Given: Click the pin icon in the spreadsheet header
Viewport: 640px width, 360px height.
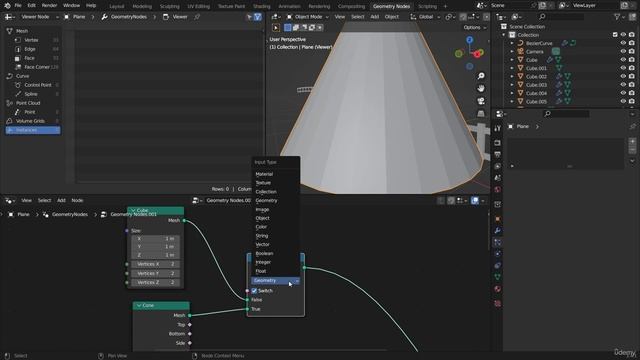Looking at the screenshot, I should 197,17.
